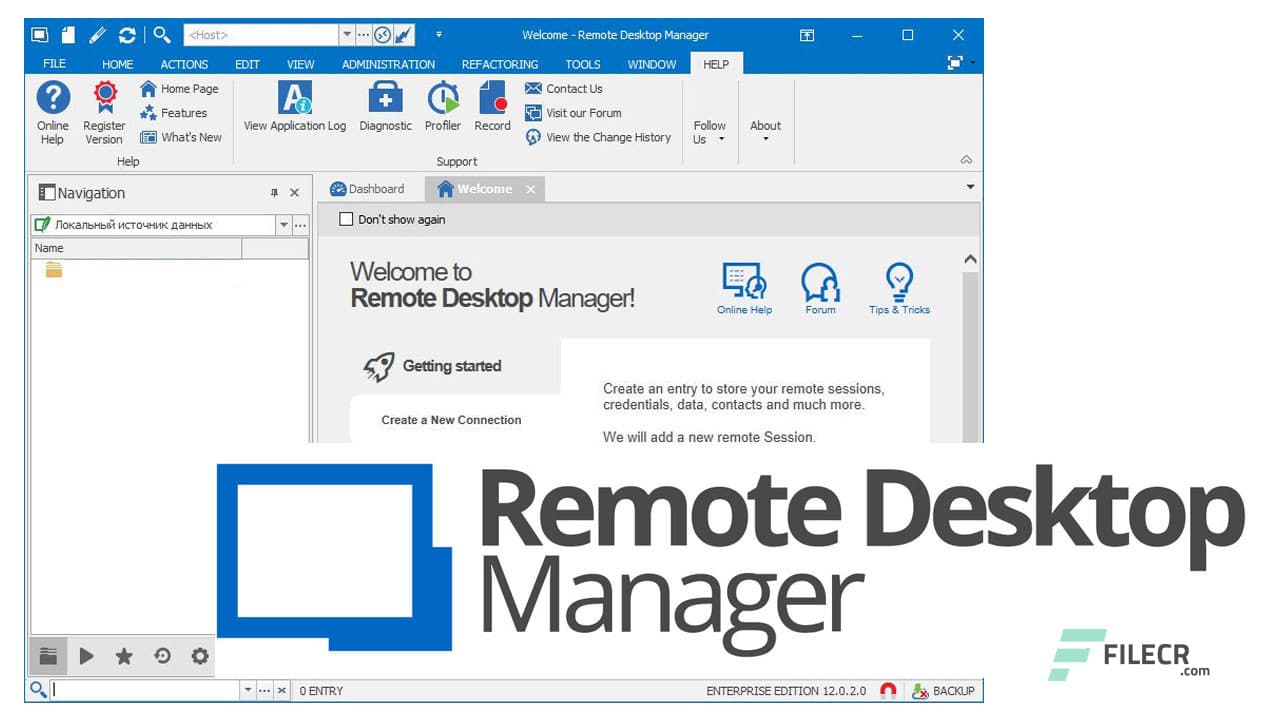The image size is (1280, 720).
Task: Click the refresh icon in the quick toolbar
Action: coord(127,34)
